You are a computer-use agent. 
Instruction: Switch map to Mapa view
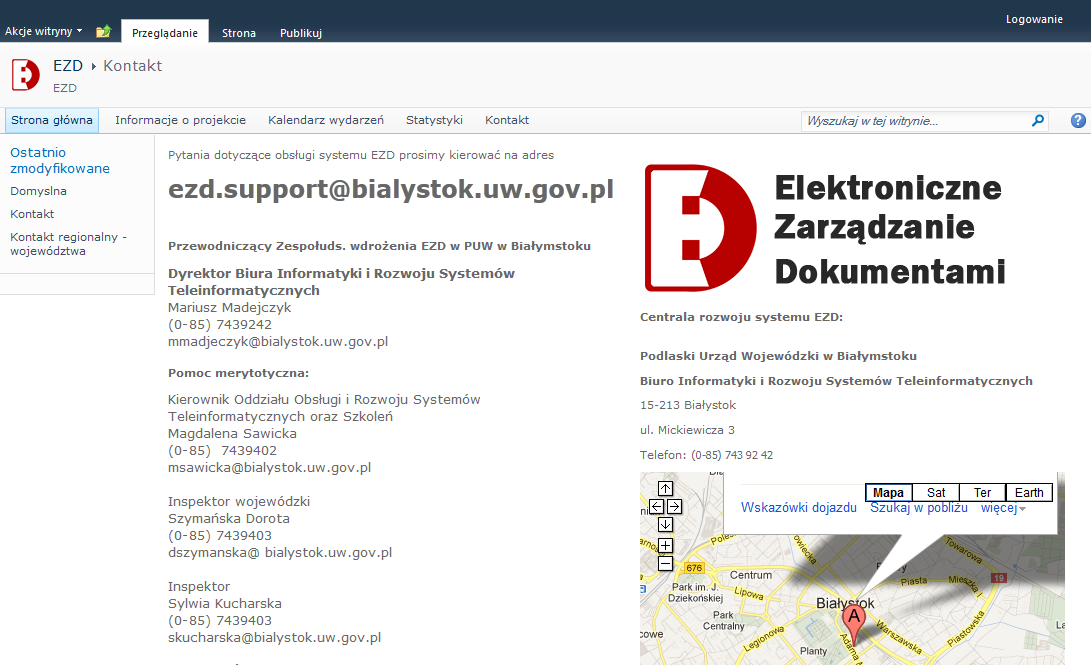tap(889, 492)
